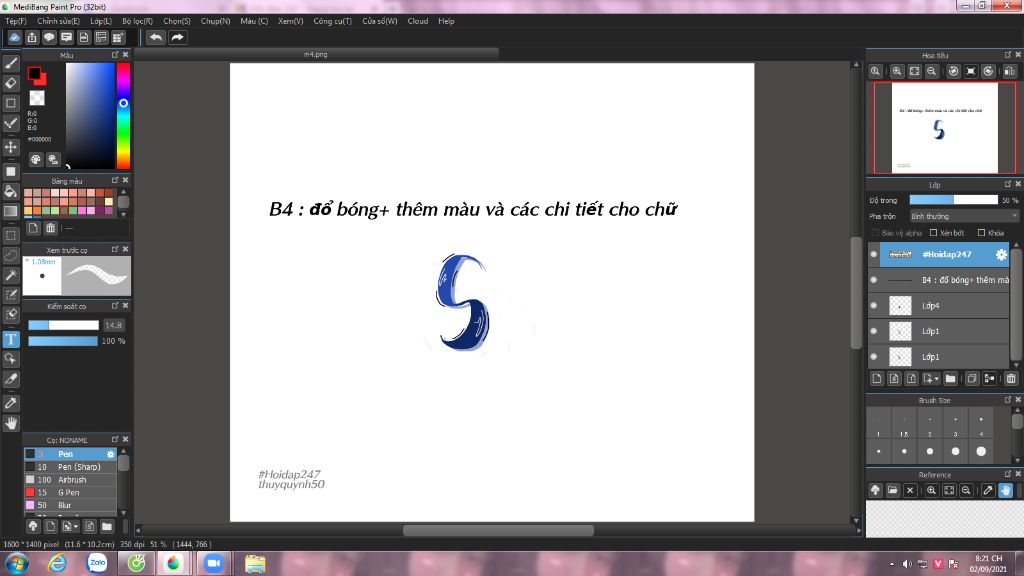The height and width of the screenshot is (576, 1024).
Task: Open brush add dropdown in brush panel
Action: (x=70, y=526)
